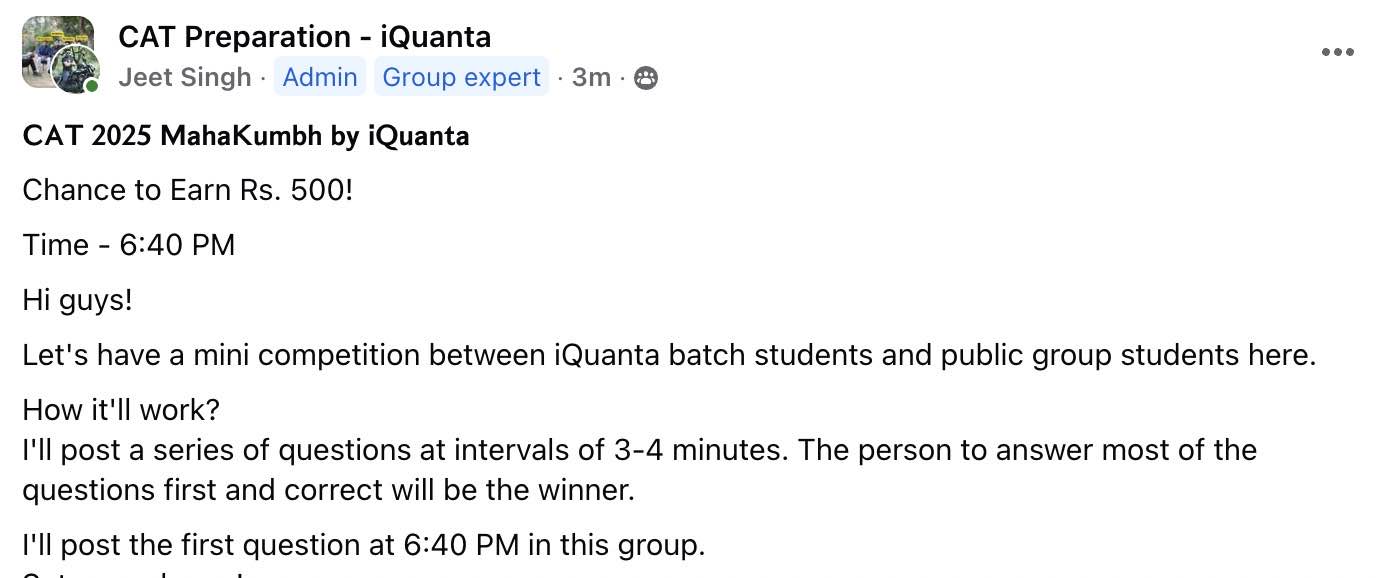Click the 'Time - 6:40 PM' line
The width and height of the screenshot is (1390, 578).
click(x=129, y=245)
